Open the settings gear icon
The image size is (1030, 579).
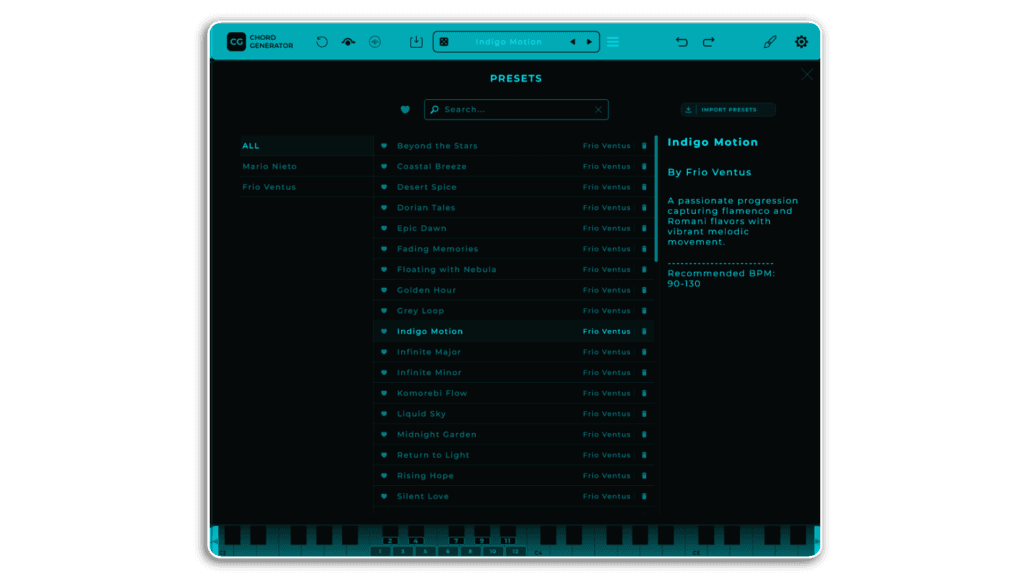[800, 42]
